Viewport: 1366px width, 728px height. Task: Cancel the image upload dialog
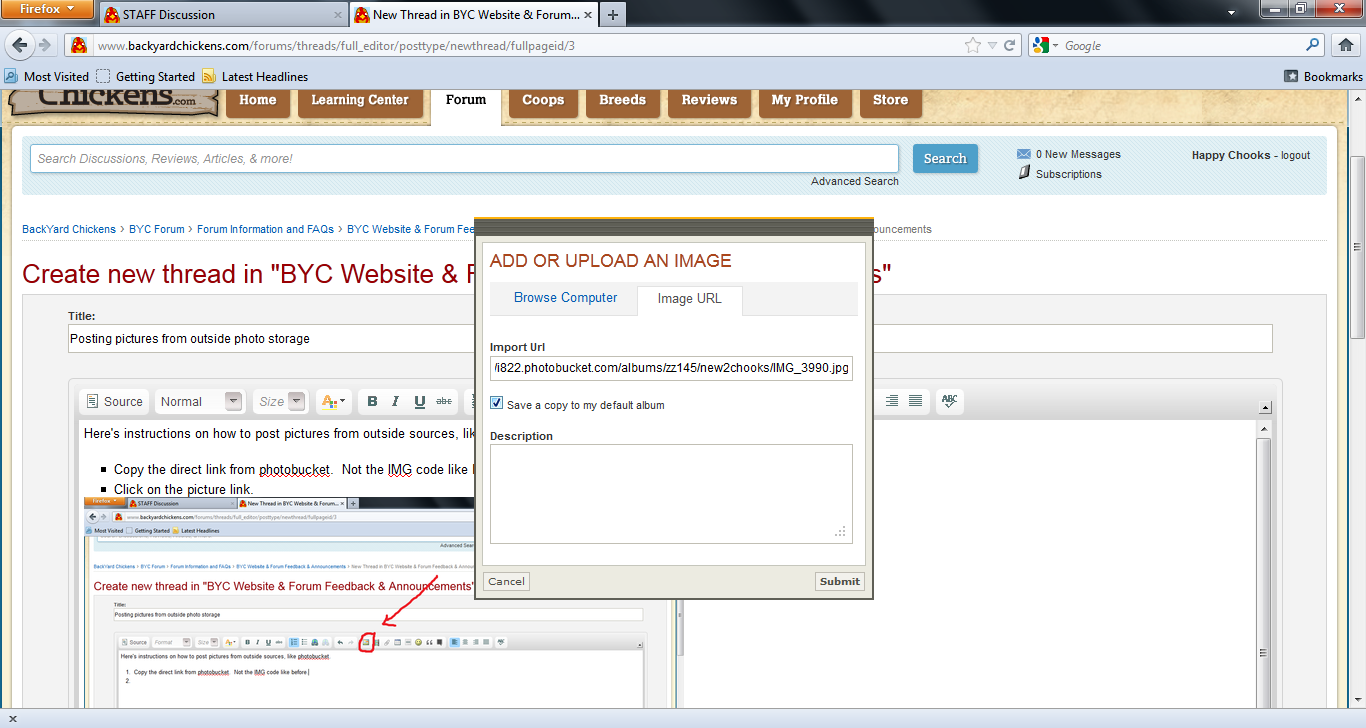tap(506, 581)
